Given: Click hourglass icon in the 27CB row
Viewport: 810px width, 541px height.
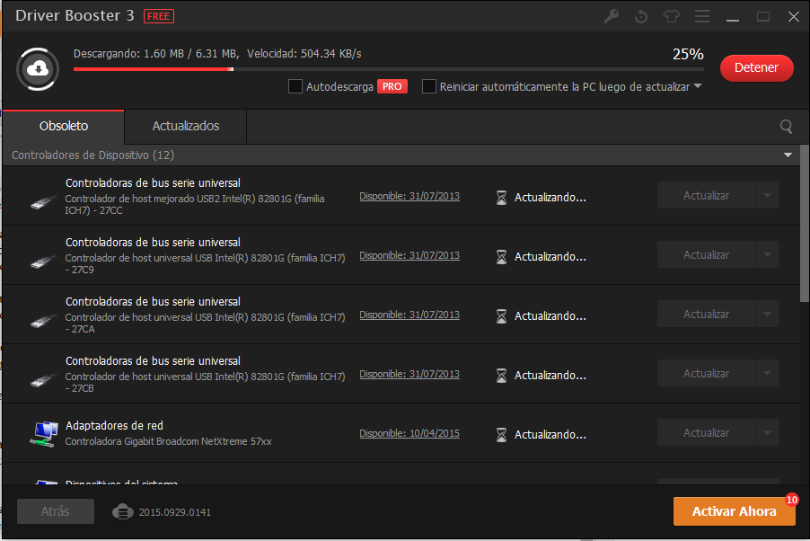Looking at the screenshot, I should tap(501, 376).
